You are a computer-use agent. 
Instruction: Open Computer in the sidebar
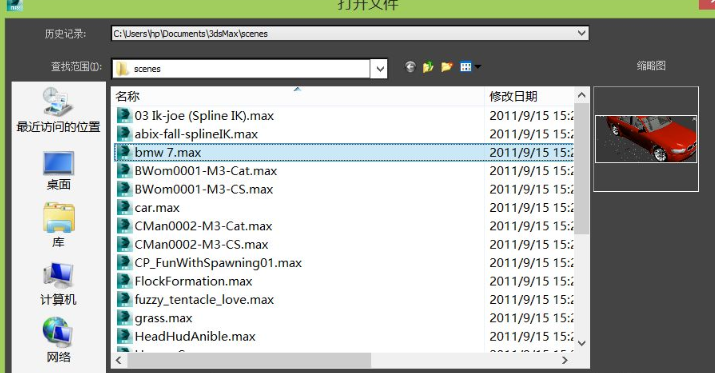point(58,284)
